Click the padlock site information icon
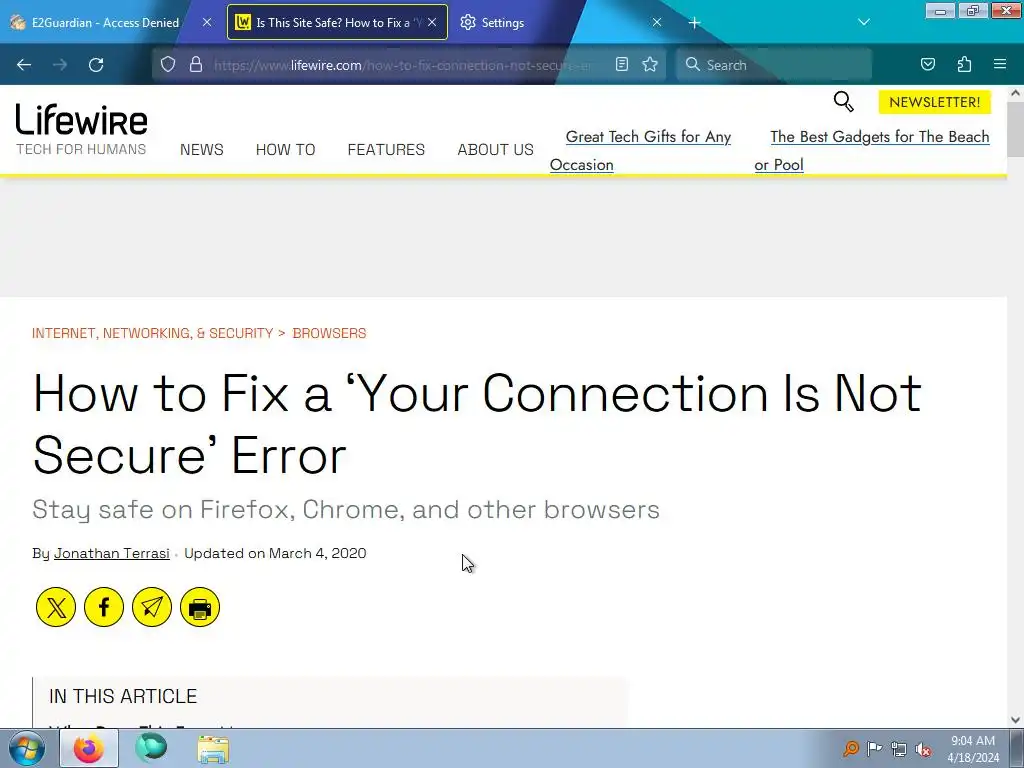Screen dimensions: 1024x768 [196, 65]
